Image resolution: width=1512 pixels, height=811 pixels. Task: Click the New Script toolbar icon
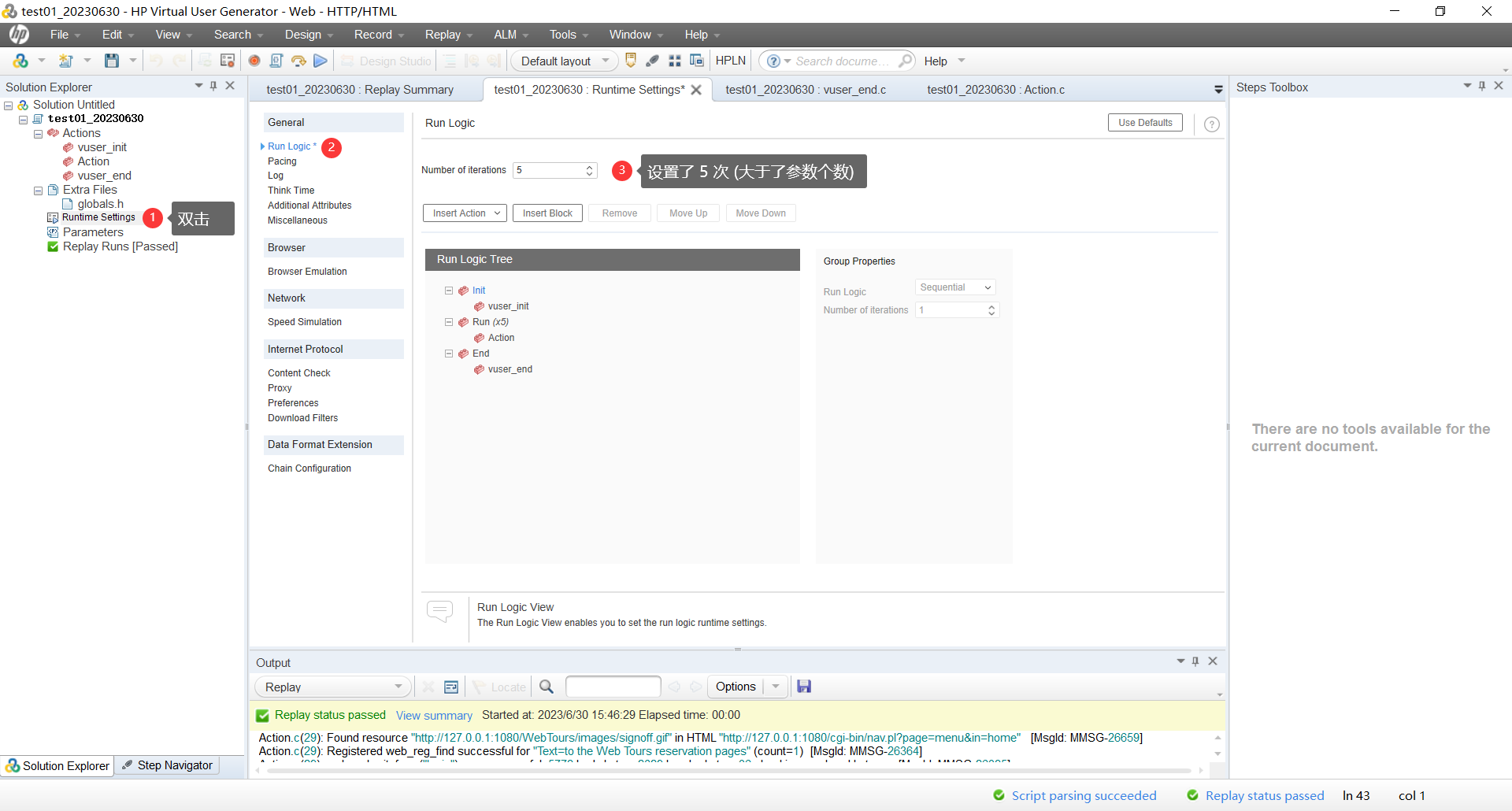(21, 61)
